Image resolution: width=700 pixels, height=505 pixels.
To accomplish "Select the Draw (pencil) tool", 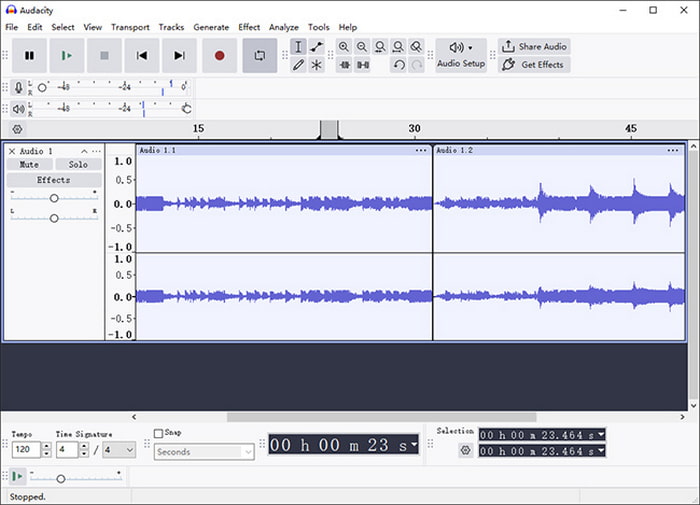I will (x=298, y=65).
